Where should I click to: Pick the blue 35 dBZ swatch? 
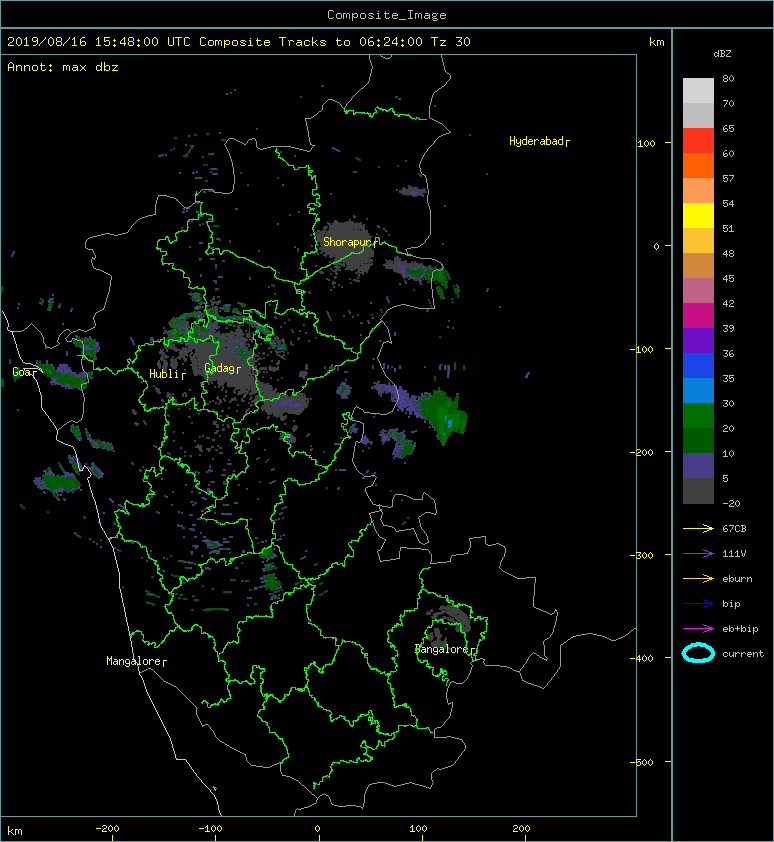coord(698,366)
